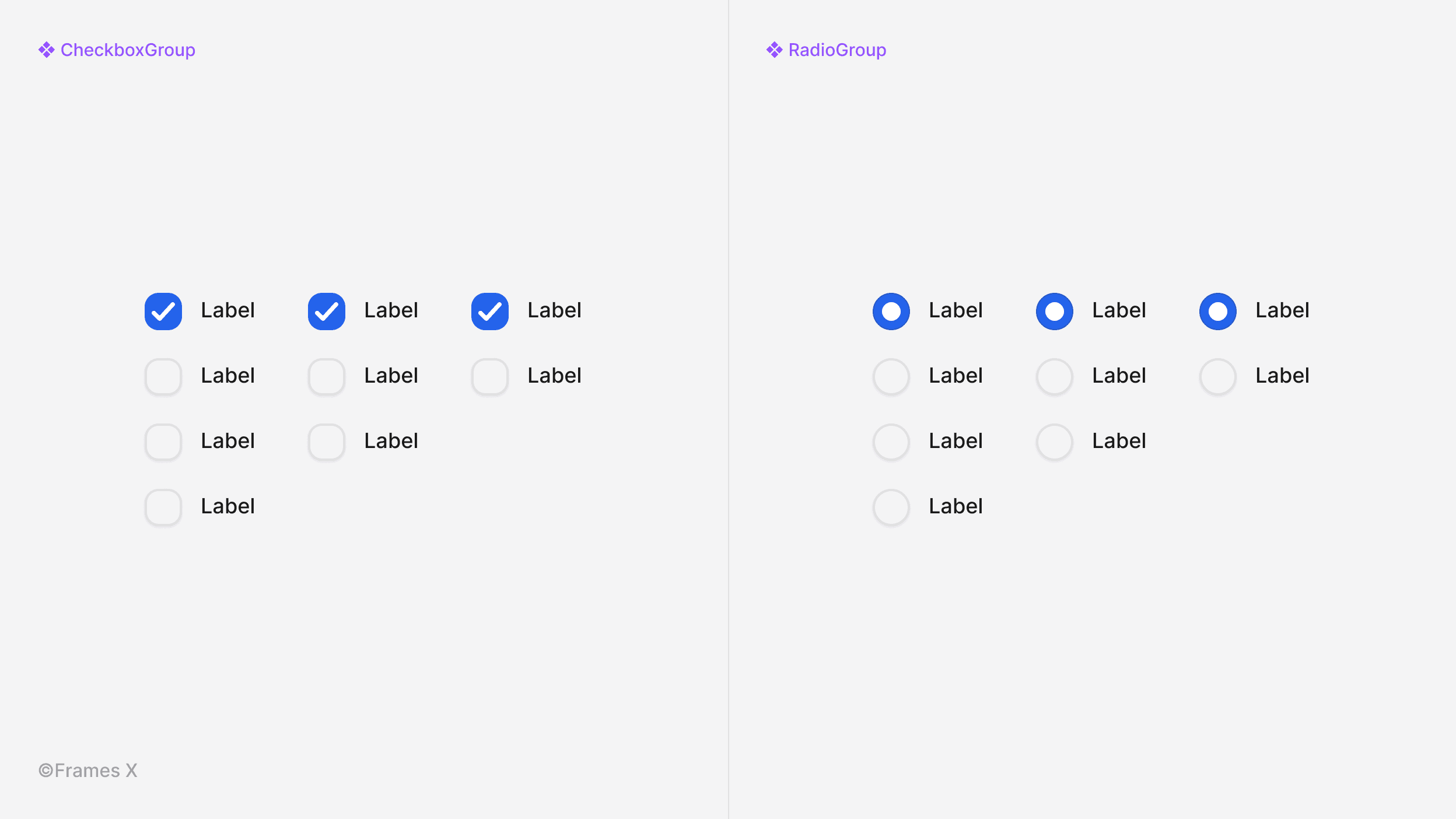The width and height of the screenshot is (1456, 819).
Task: Select the middle radio button in row two
Action: click(x=1054, y=376)
